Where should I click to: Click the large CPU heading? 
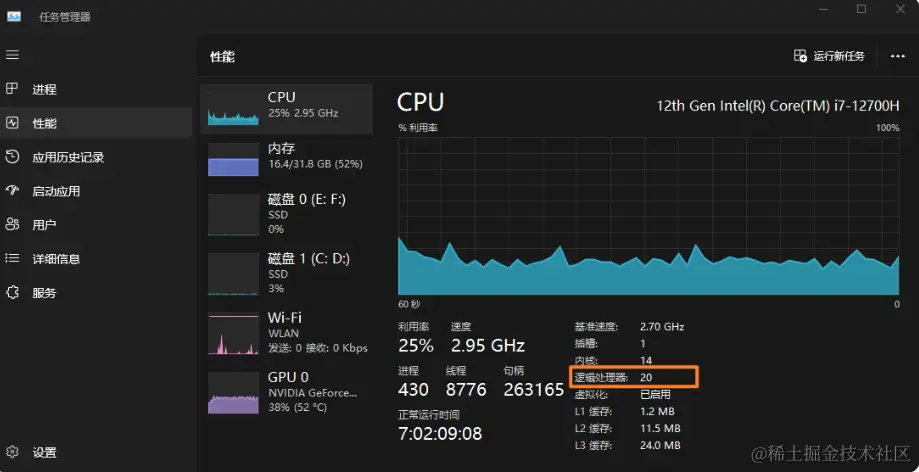420,103
